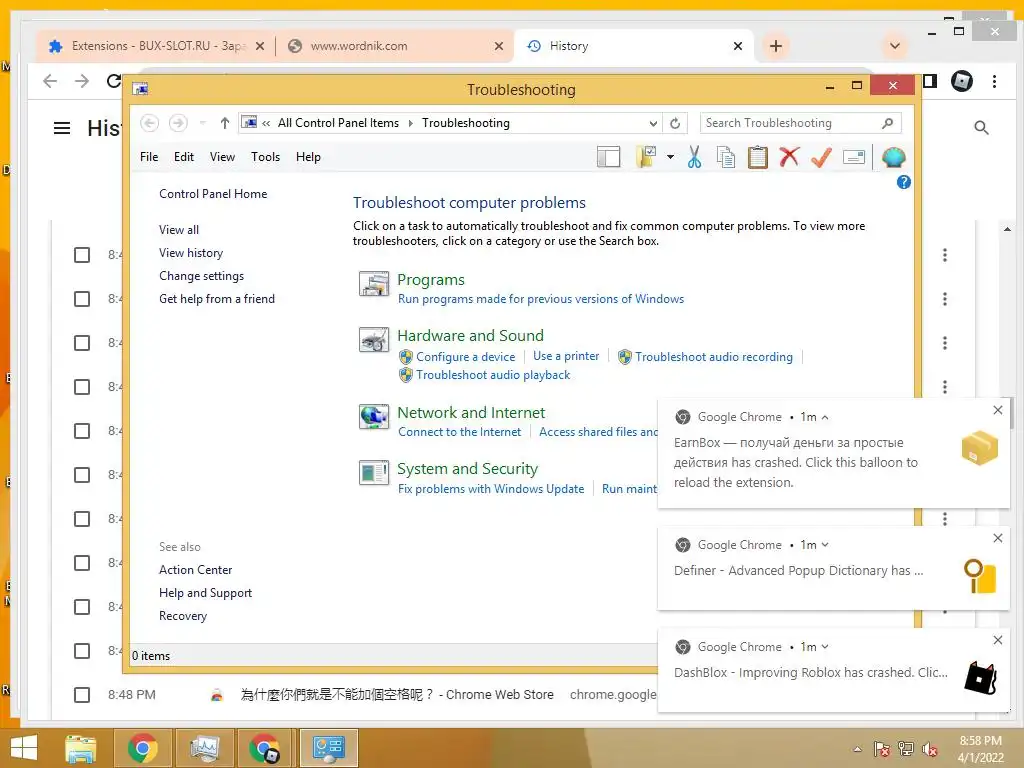Click the search magnifier in Troubleshooting search box
The height and width of the screenshot is (768, 1024).
pyautogui.click(x=888, y=123)
